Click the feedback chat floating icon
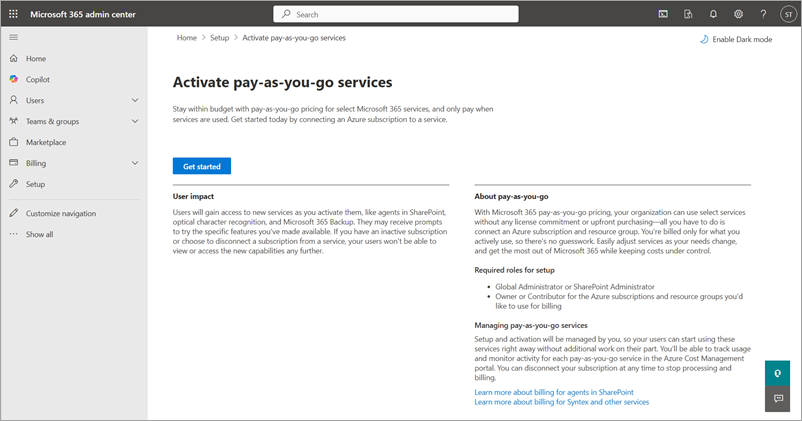This screenshot has height=421, width=802. point(777,398)
